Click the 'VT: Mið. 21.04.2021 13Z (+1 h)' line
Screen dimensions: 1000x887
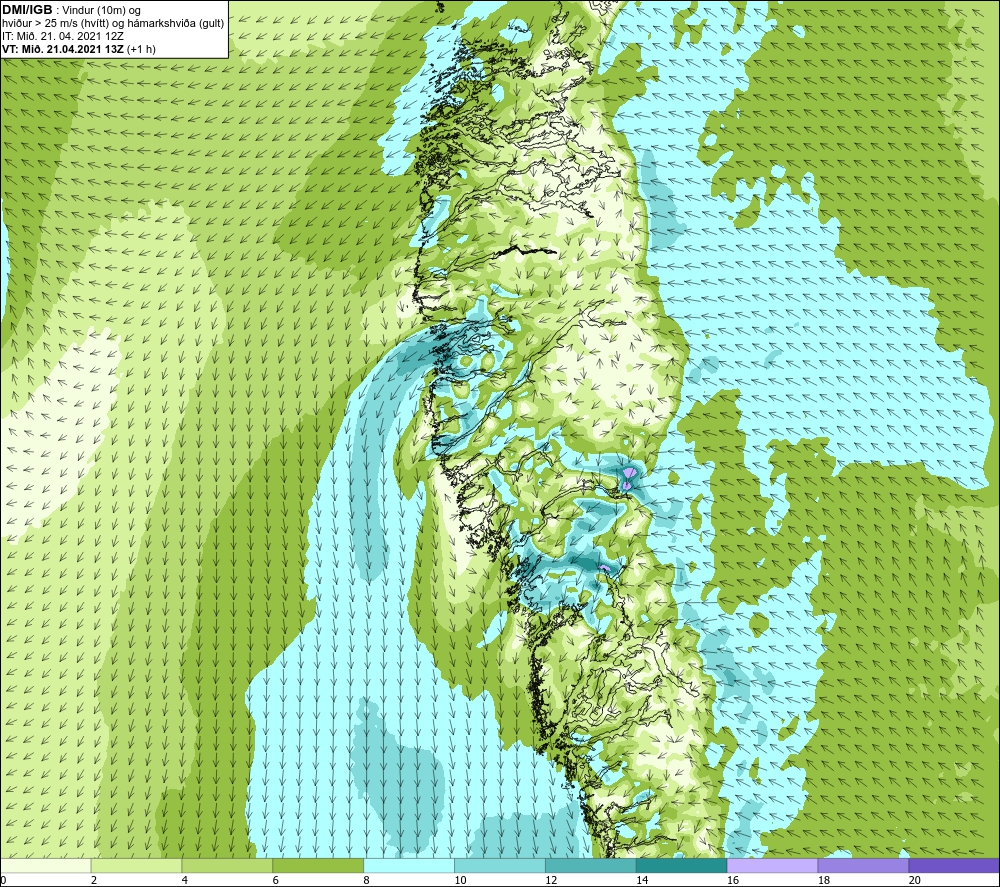(x=78, y=49)
